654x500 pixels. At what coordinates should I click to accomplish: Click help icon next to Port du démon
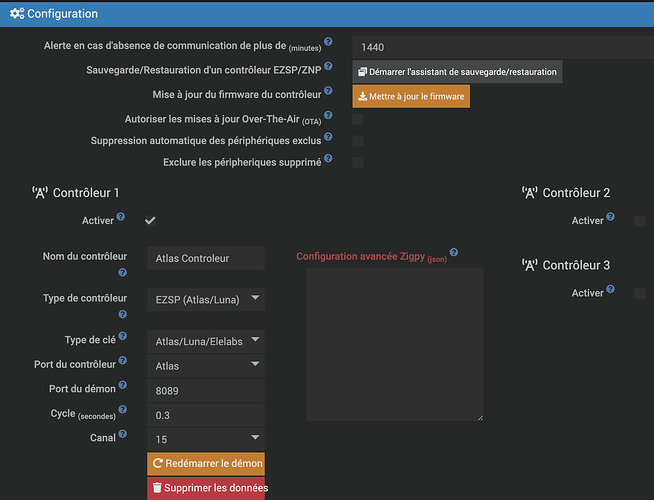123,384
